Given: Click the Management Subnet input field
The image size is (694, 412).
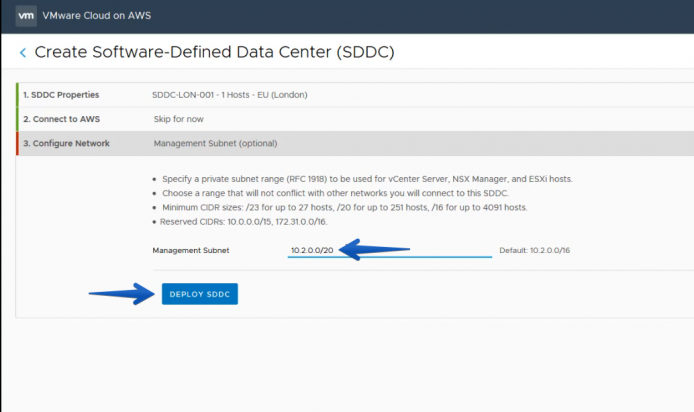Looking at the screenshot, I should click(389, 250).
